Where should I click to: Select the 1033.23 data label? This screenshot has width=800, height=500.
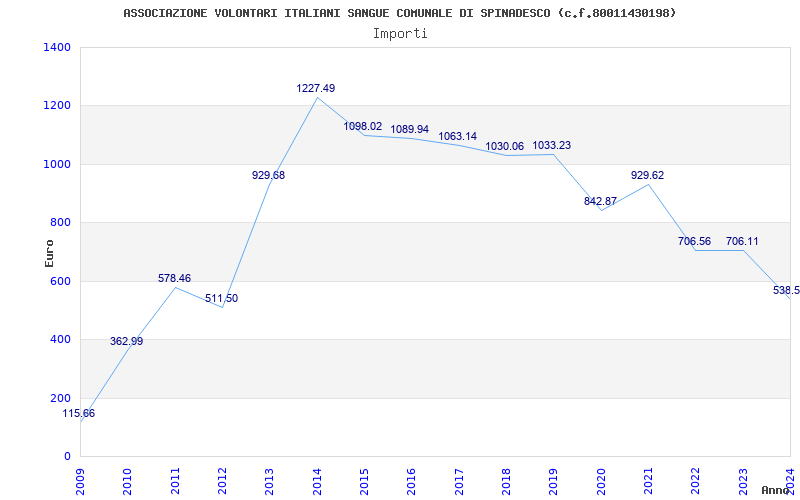click(552, 145)
